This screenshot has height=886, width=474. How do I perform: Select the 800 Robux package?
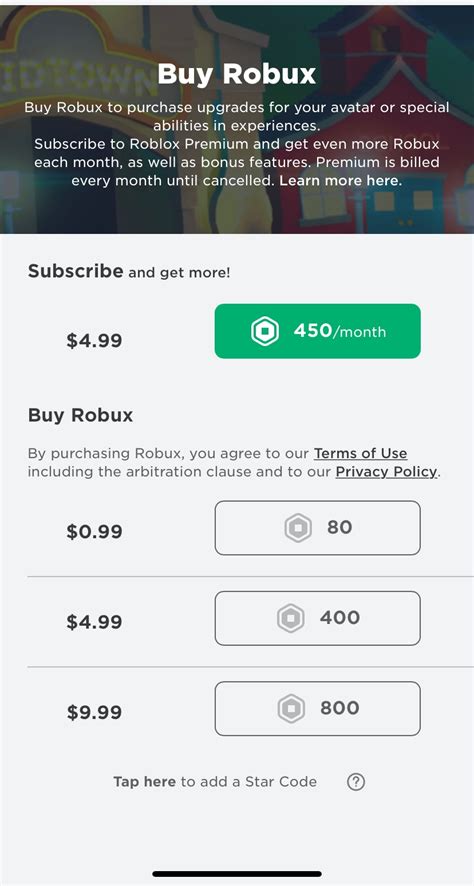(x=318, y=709)
